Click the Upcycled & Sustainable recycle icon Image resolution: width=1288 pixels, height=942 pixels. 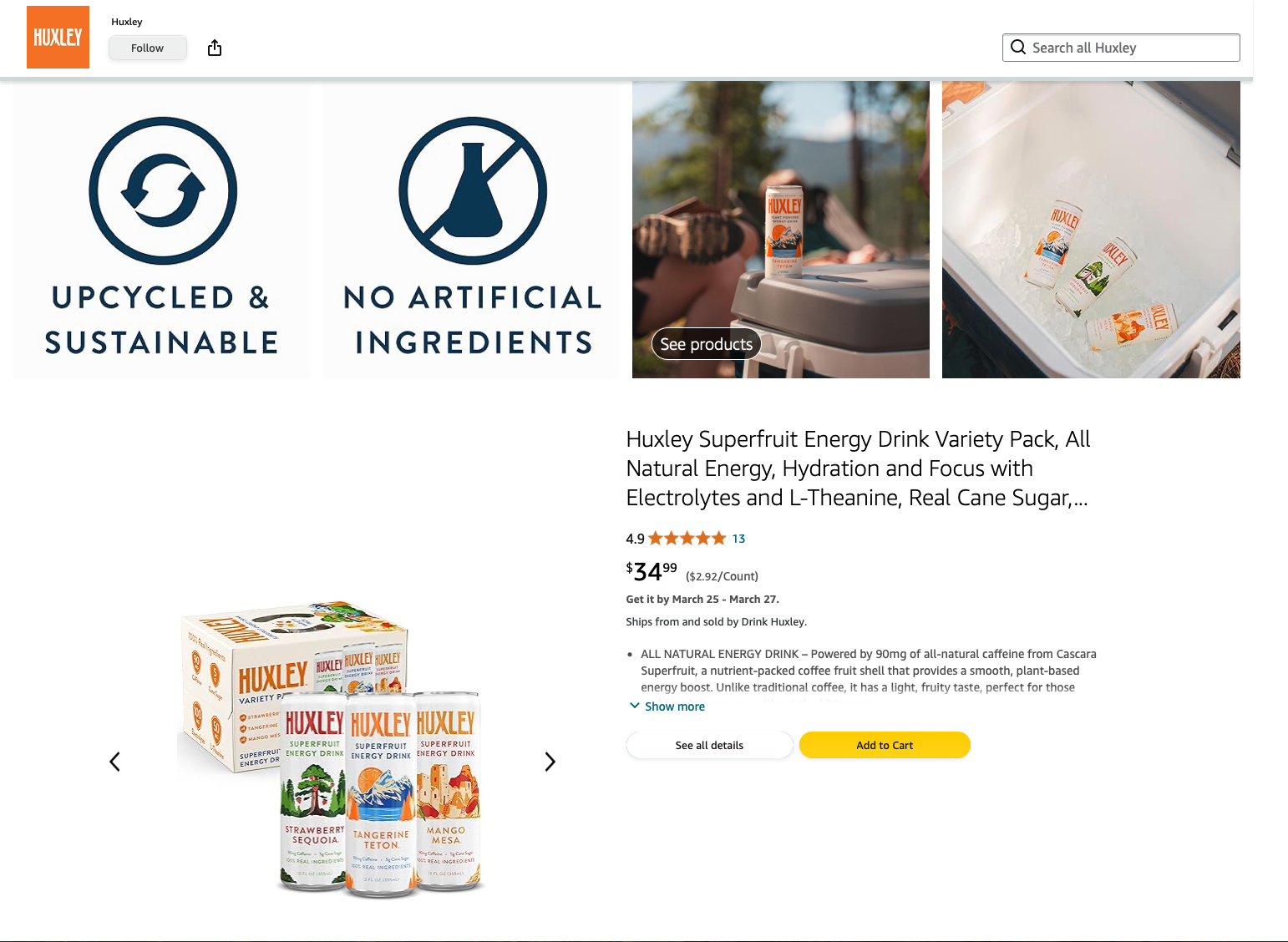click(163, 191)
